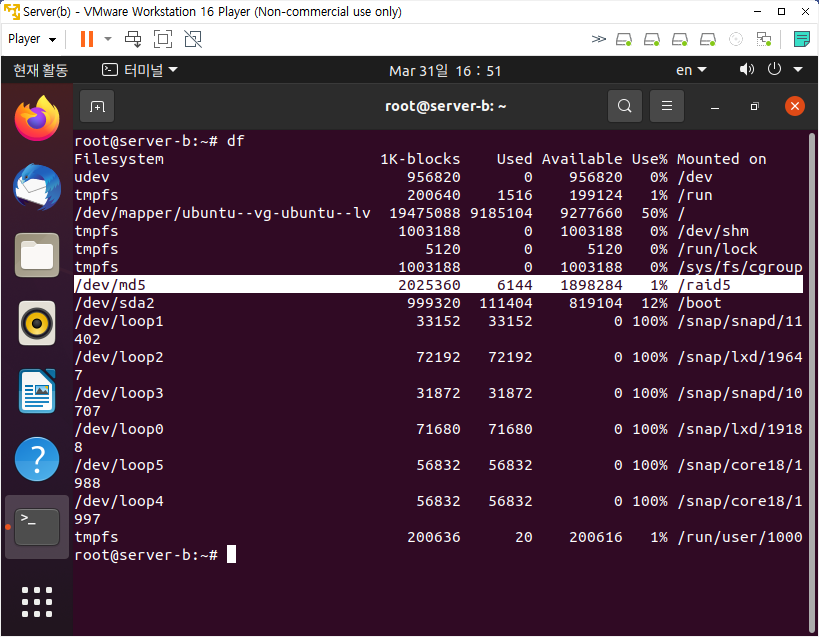Screen dimensions: 819x637
Task: Select the Terminal icon in the dock
Action: point(37,527)
